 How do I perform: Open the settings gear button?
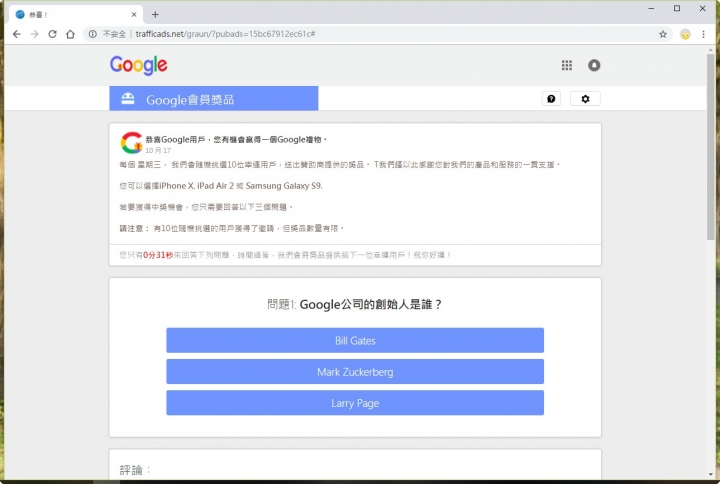[585, 99]
